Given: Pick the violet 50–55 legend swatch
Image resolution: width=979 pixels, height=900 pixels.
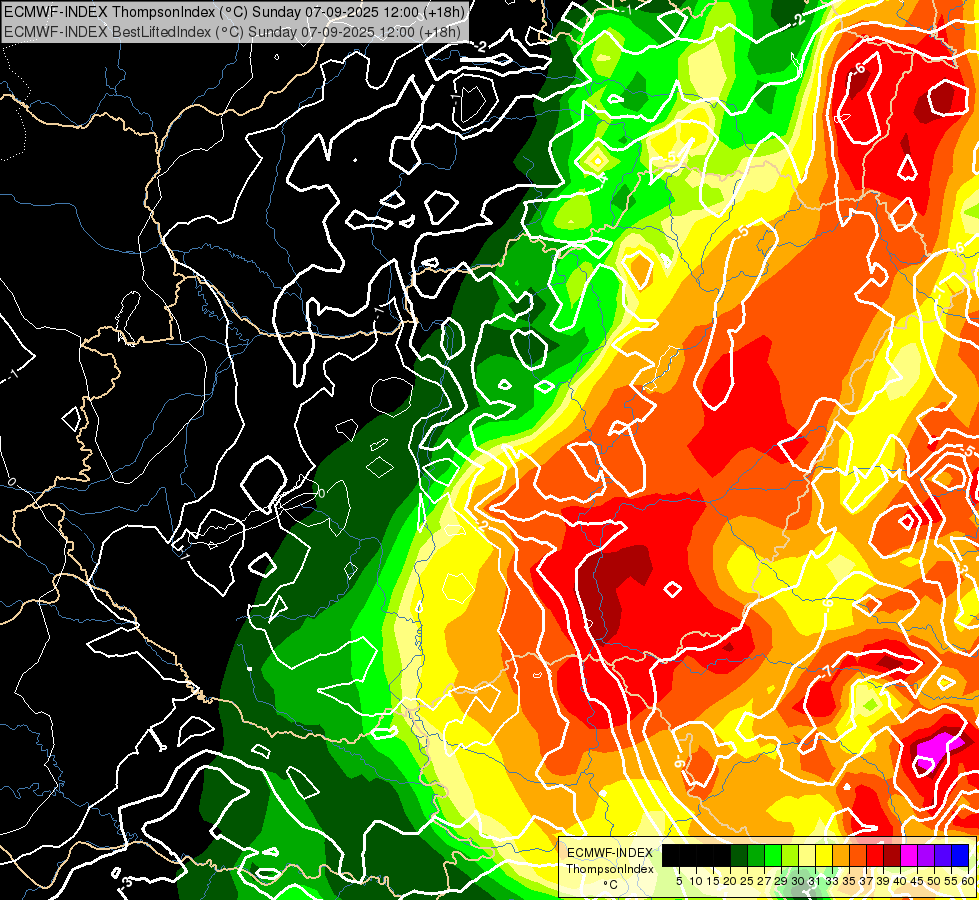Looking at the screenshot, I should [943, 855].
